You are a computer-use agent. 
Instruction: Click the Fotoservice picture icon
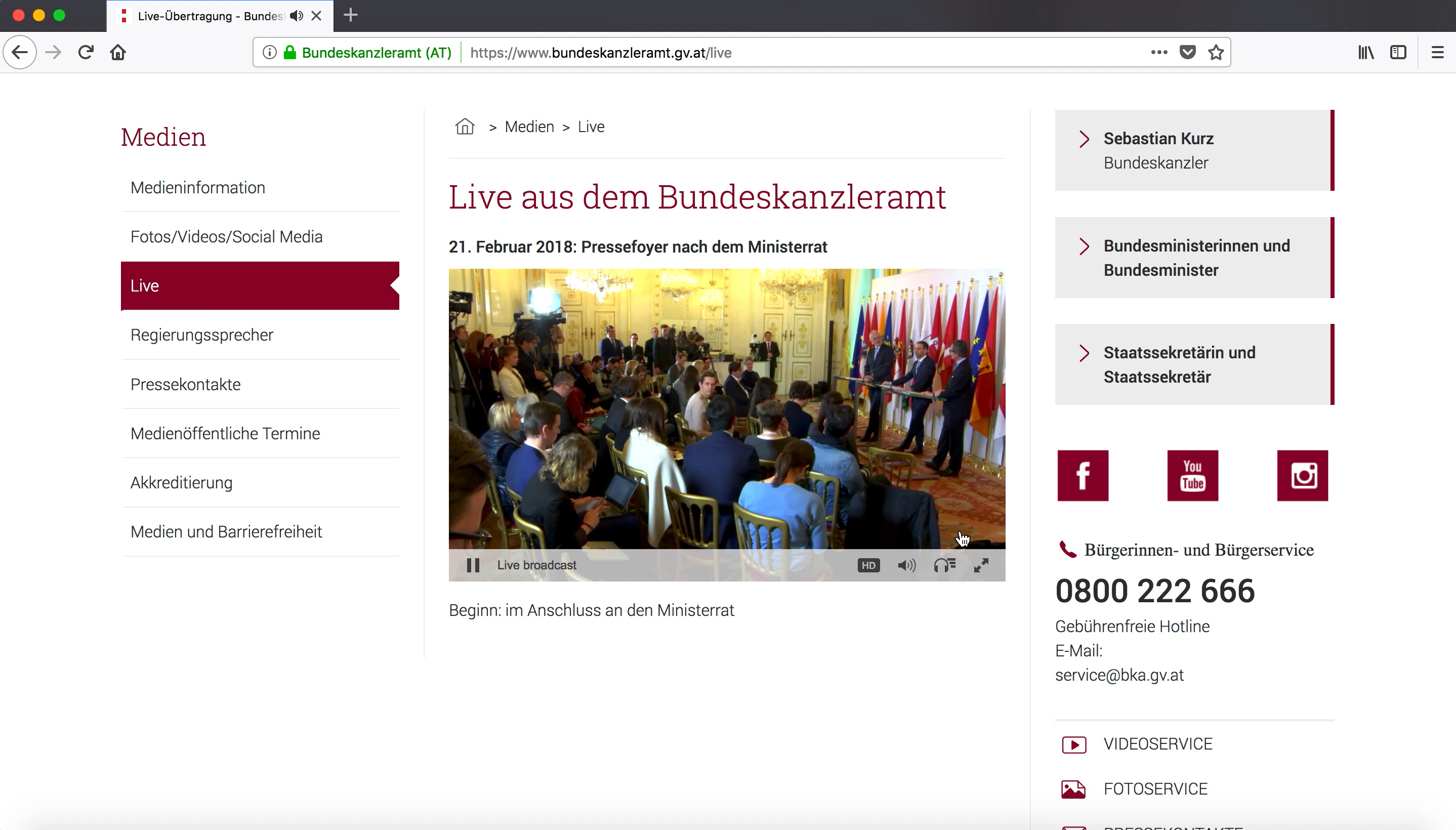(x=1073, y=790)
